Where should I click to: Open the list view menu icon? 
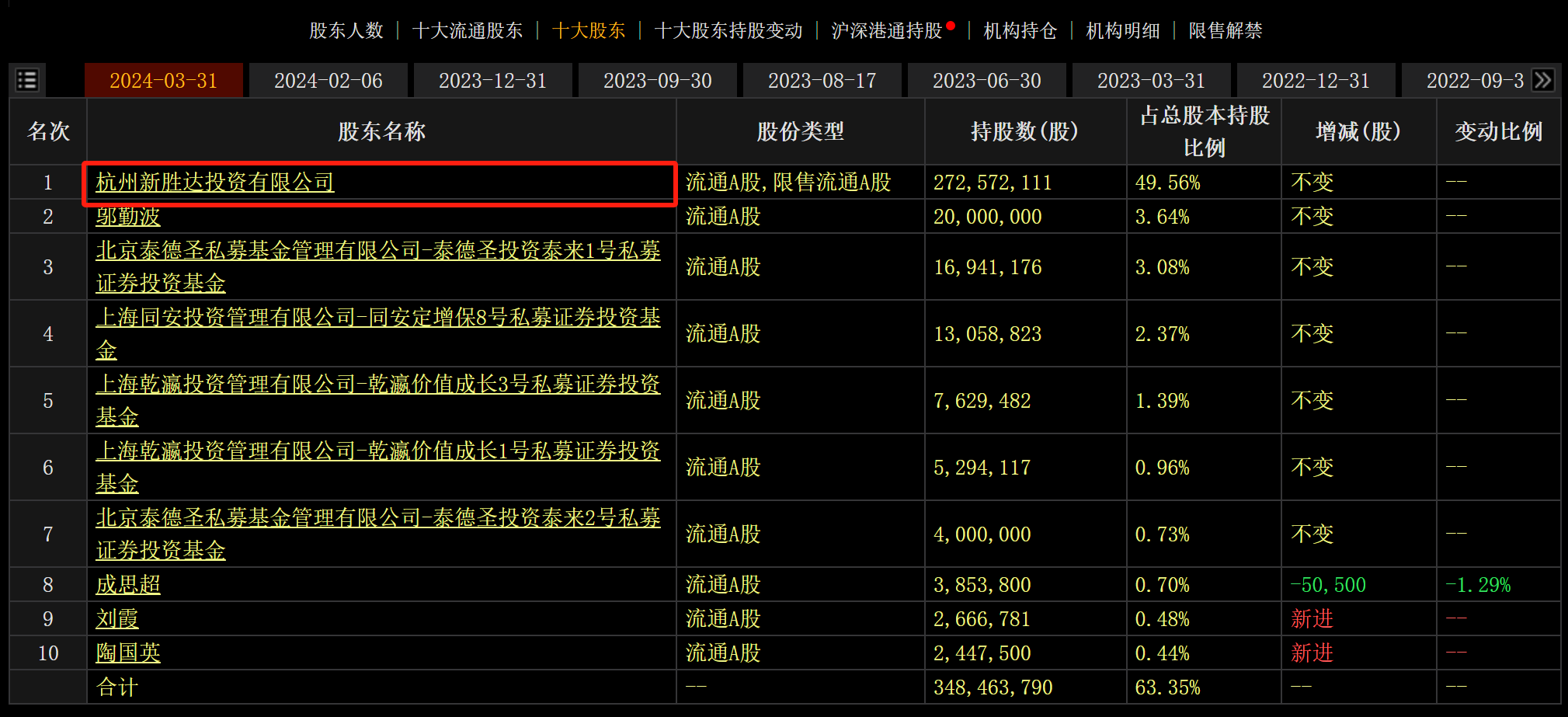27,80
